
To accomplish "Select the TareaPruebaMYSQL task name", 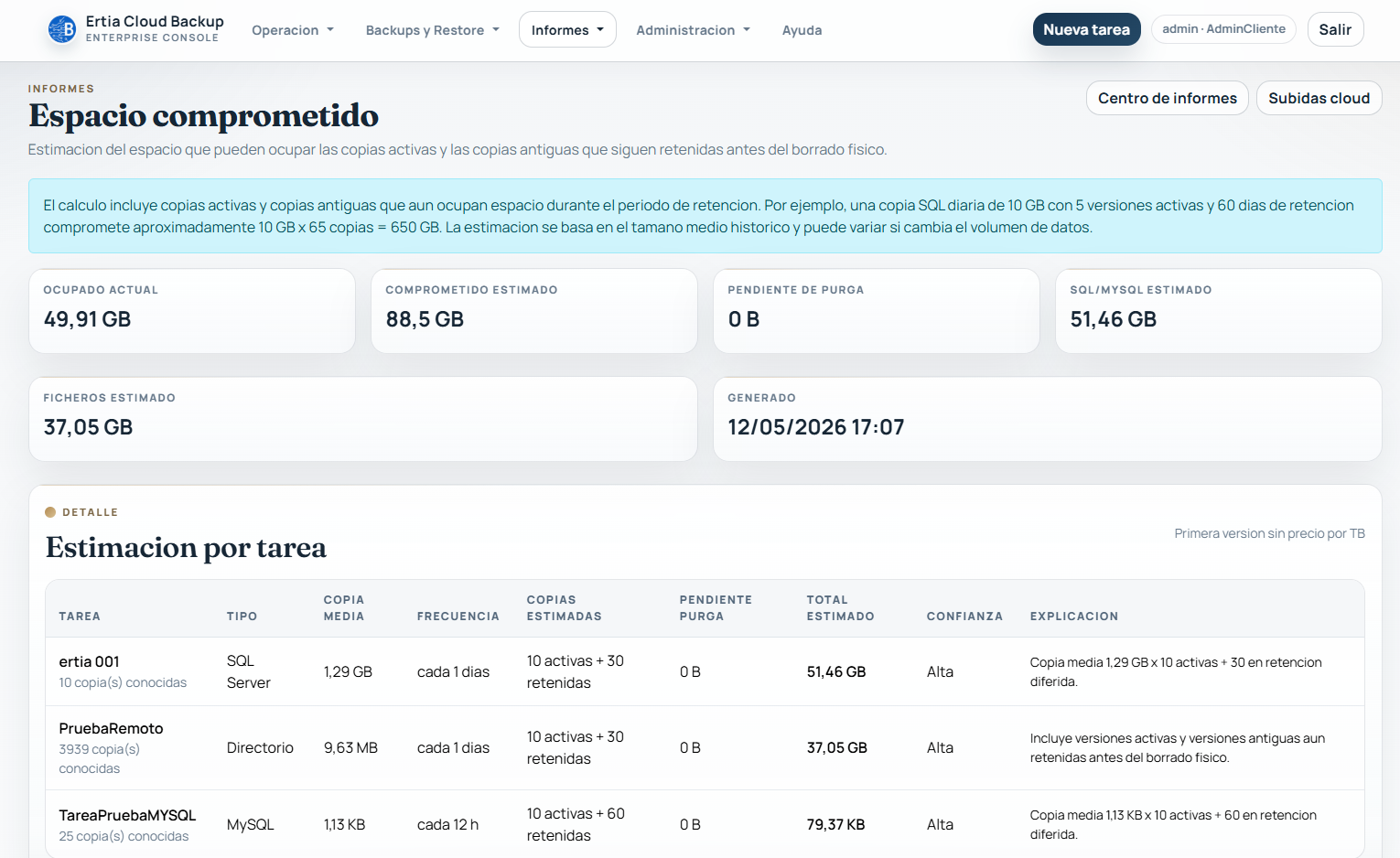I will pyautogui.click(x=127, y=815).
